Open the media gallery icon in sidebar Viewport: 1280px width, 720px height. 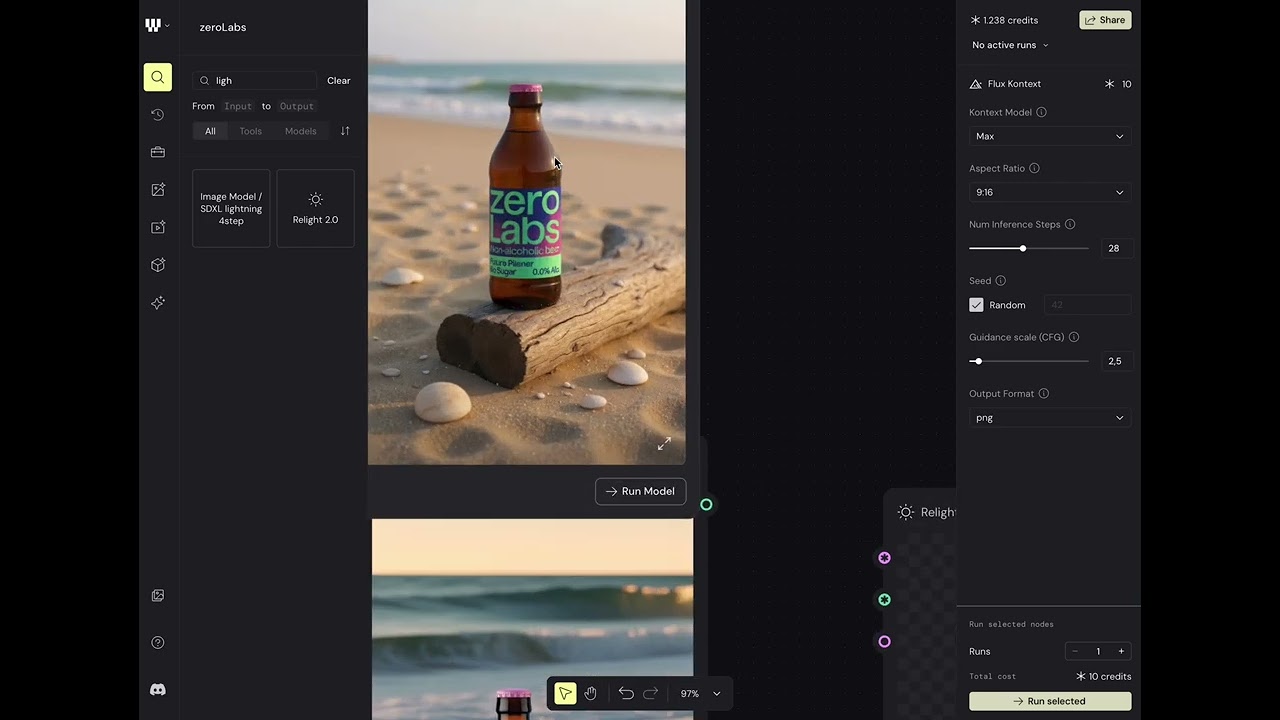point(158,595)
